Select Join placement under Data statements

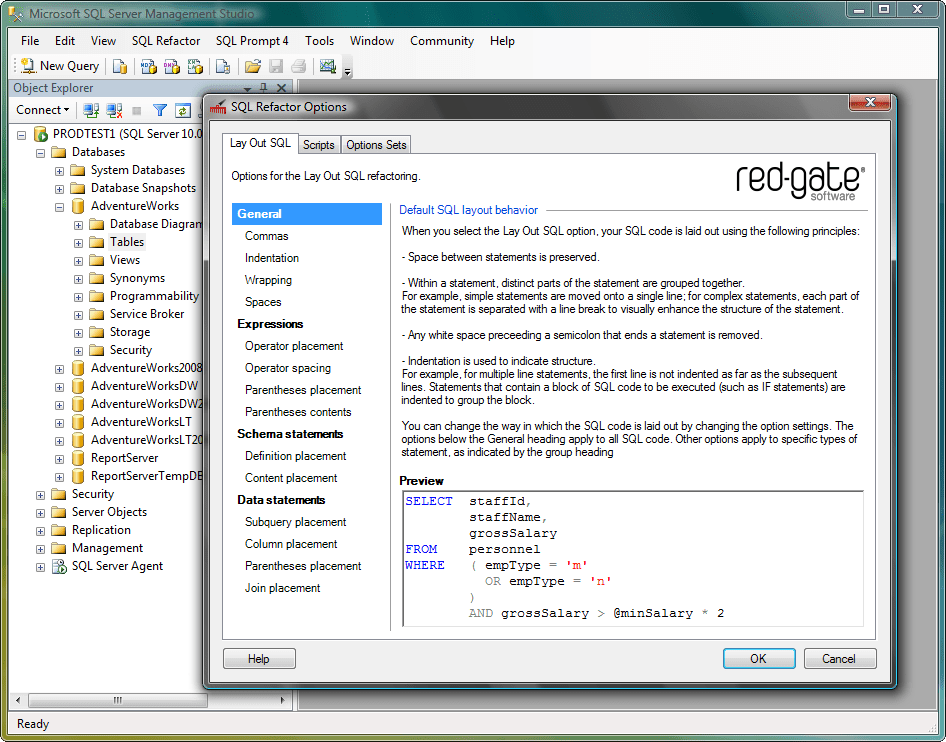point(283,588)
